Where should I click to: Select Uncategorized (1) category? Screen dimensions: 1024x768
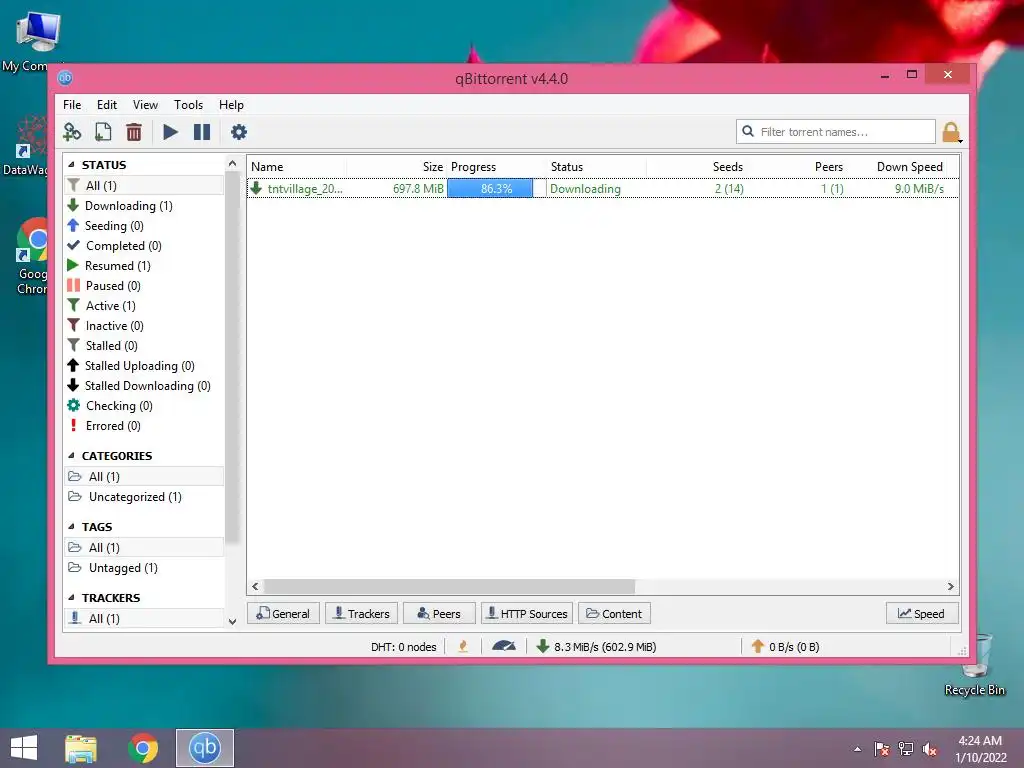144,496
